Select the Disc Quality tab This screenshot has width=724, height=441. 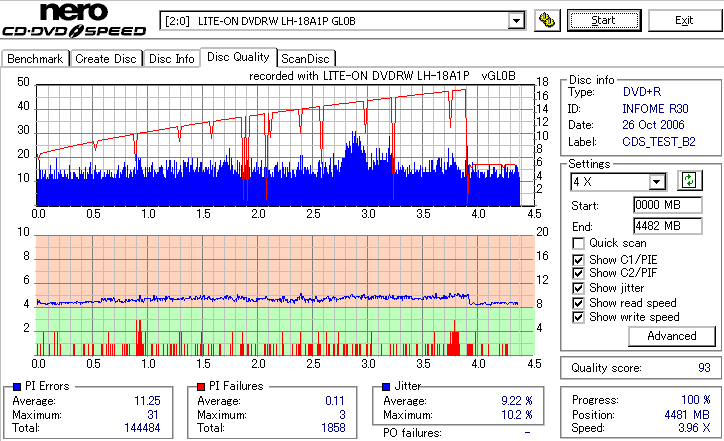(x=238, y=57)
